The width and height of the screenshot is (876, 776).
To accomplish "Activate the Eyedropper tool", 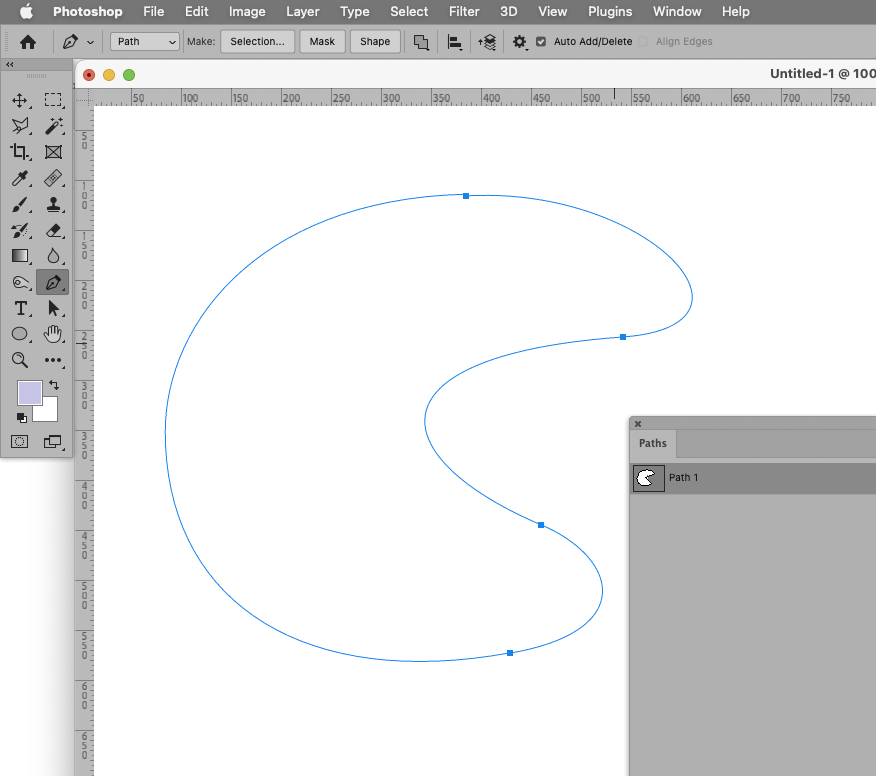I will pyautogui.click(x=20, y=178).
